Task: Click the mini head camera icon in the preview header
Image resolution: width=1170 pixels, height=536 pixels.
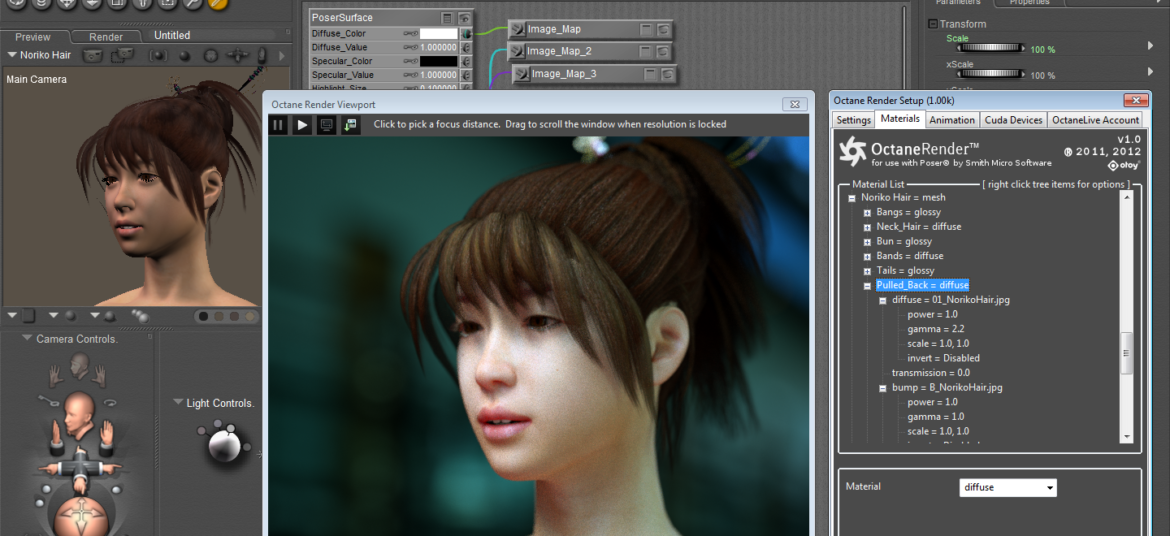Action: tap(262, 55)
